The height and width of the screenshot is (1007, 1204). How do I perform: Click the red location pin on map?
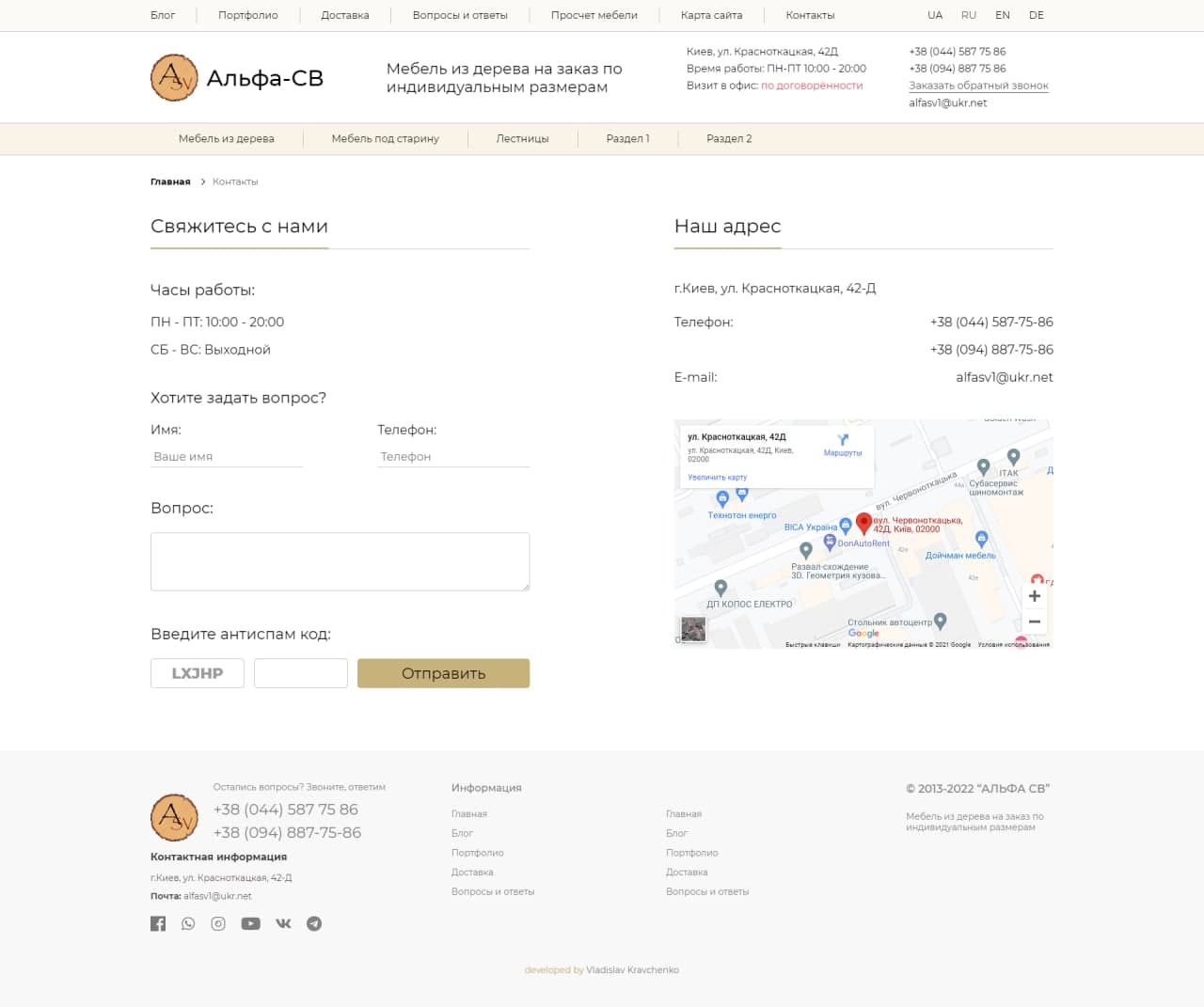(863, 524)
